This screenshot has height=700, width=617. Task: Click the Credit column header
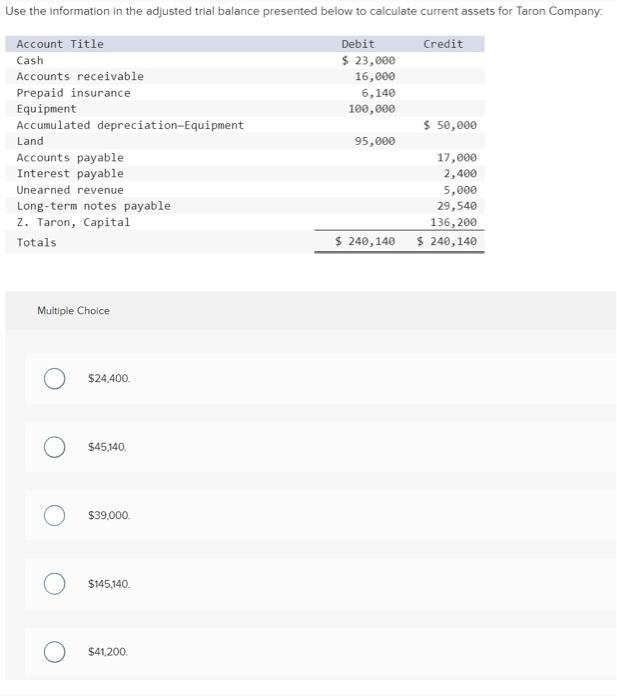pos(443,44)
